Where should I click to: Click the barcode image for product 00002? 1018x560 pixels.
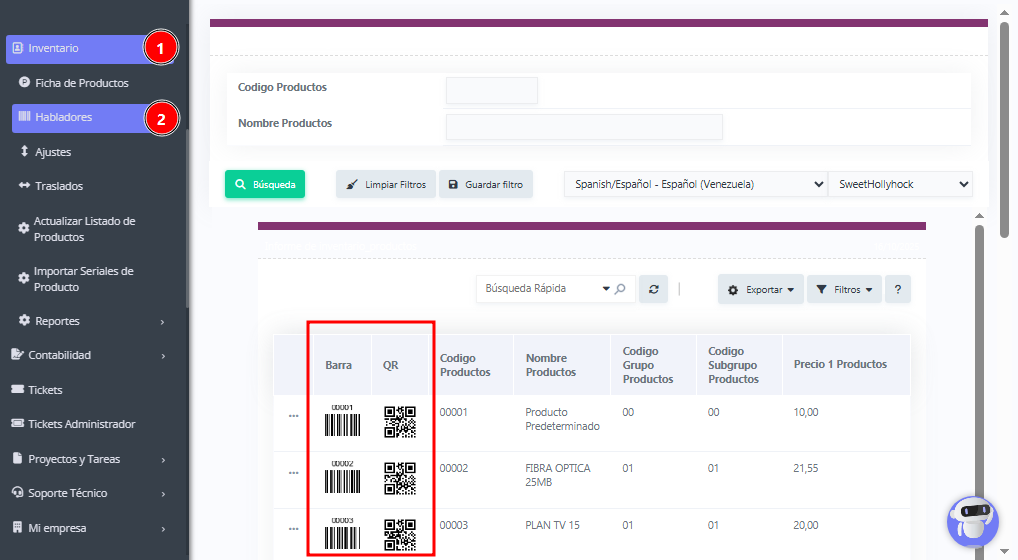[342, 478]
